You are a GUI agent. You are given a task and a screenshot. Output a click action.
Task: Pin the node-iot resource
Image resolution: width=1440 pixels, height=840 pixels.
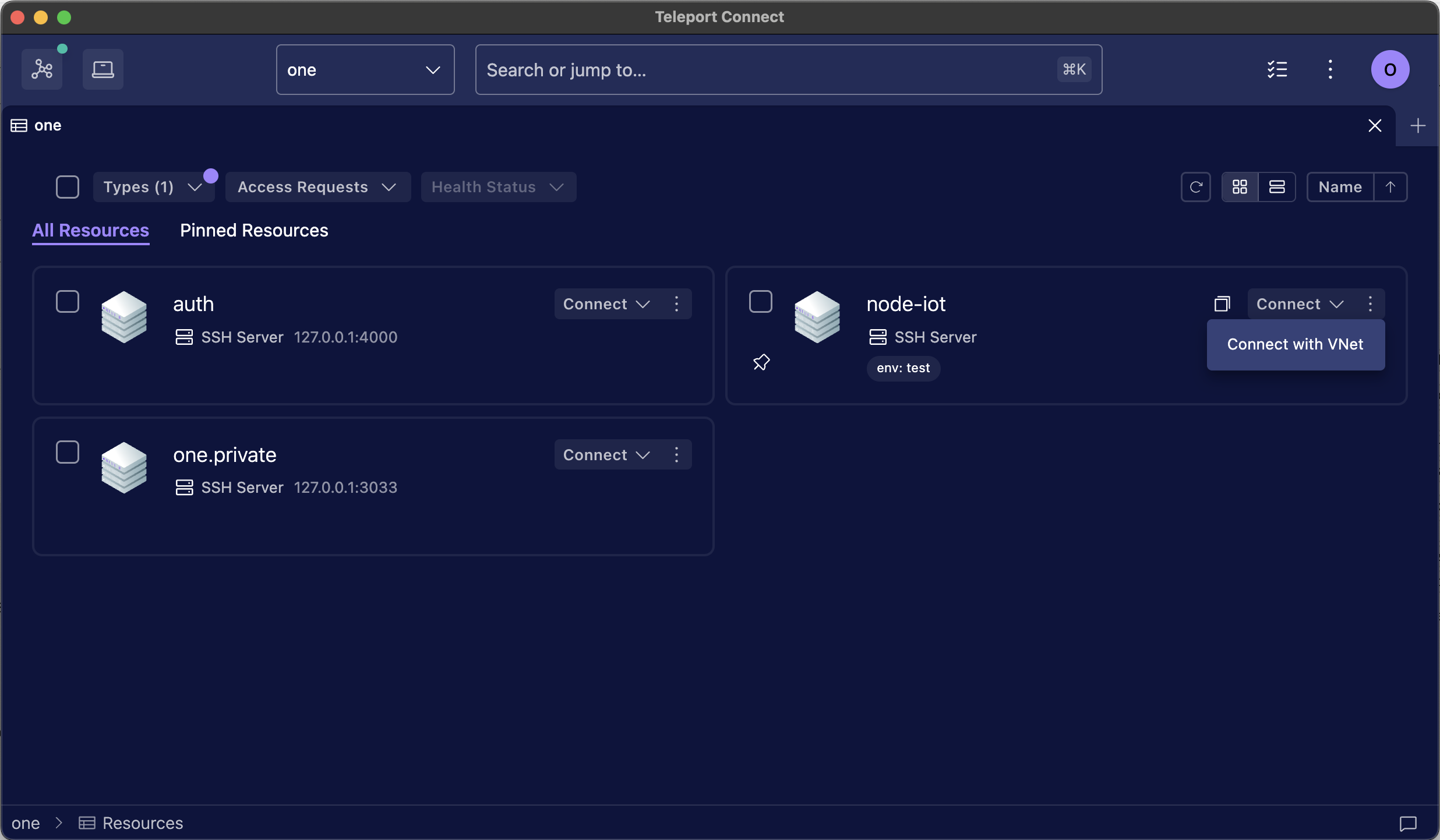coord(761,362)
